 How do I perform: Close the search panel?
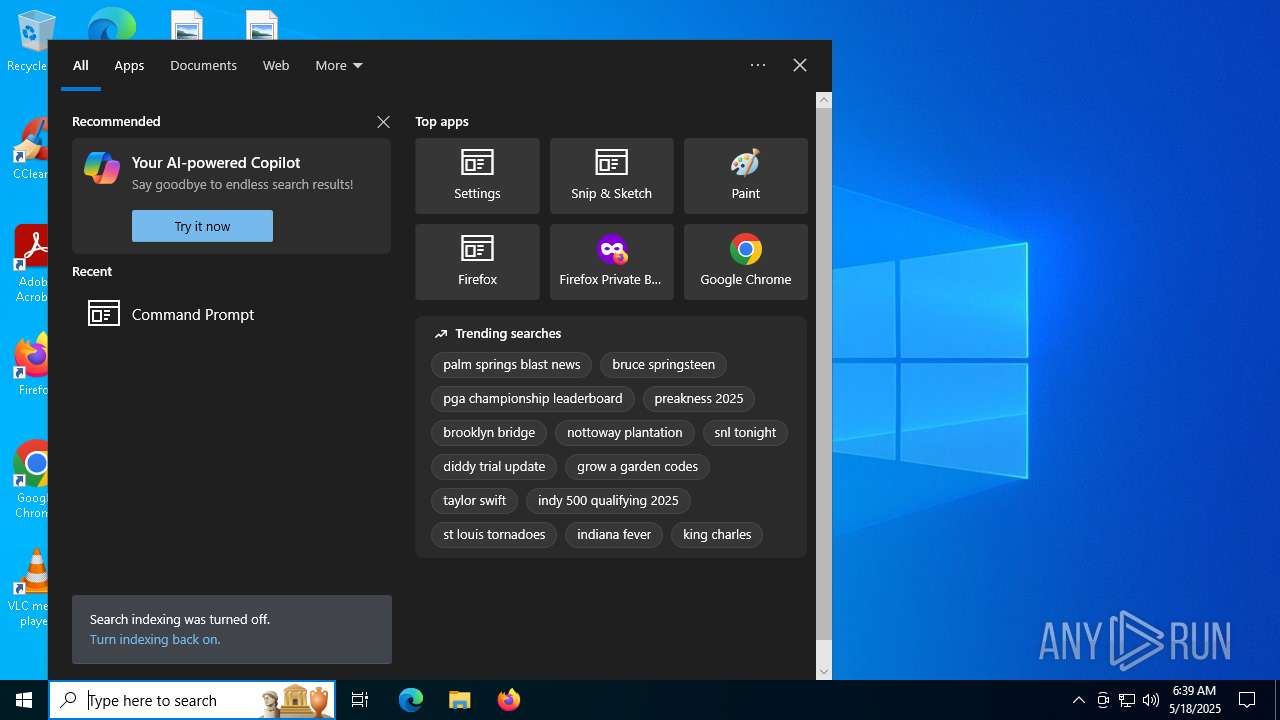pyautogui.click(x=800, y=65)
